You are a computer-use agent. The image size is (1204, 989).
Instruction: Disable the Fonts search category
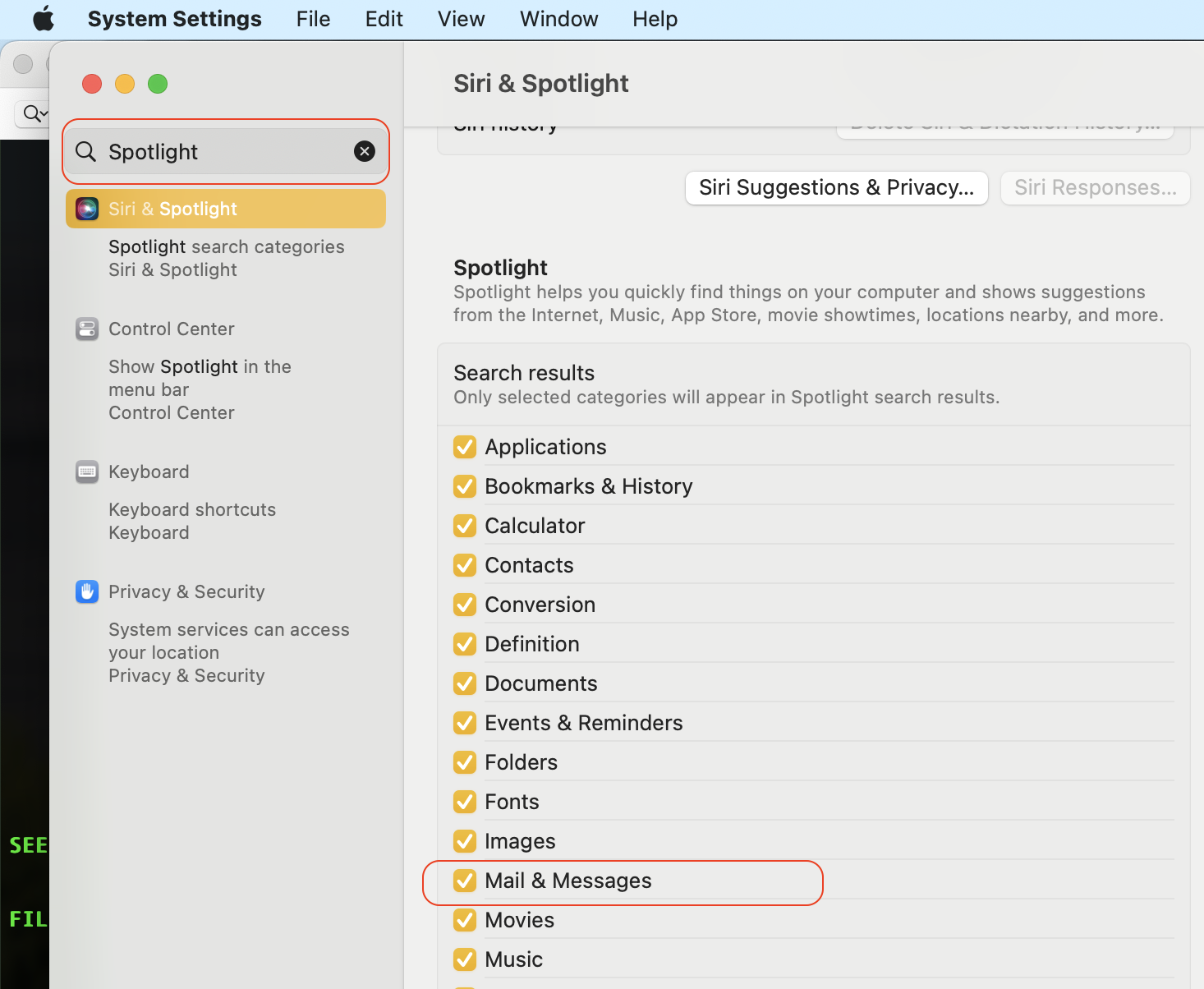pos(464,801)
